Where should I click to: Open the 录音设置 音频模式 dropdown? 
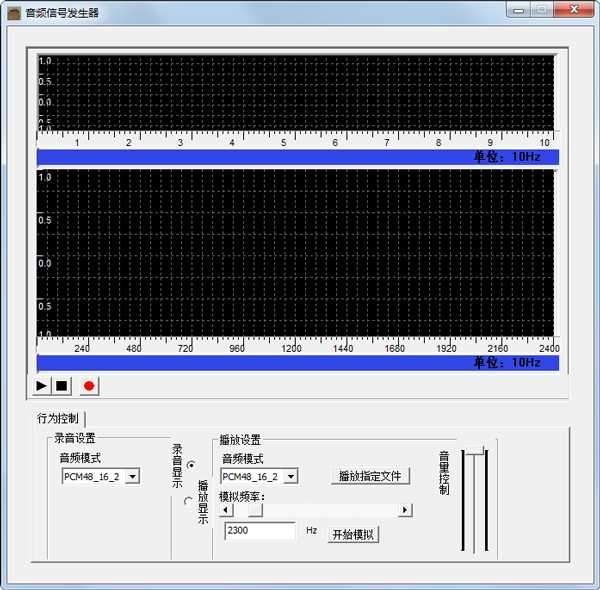point(132,477)
